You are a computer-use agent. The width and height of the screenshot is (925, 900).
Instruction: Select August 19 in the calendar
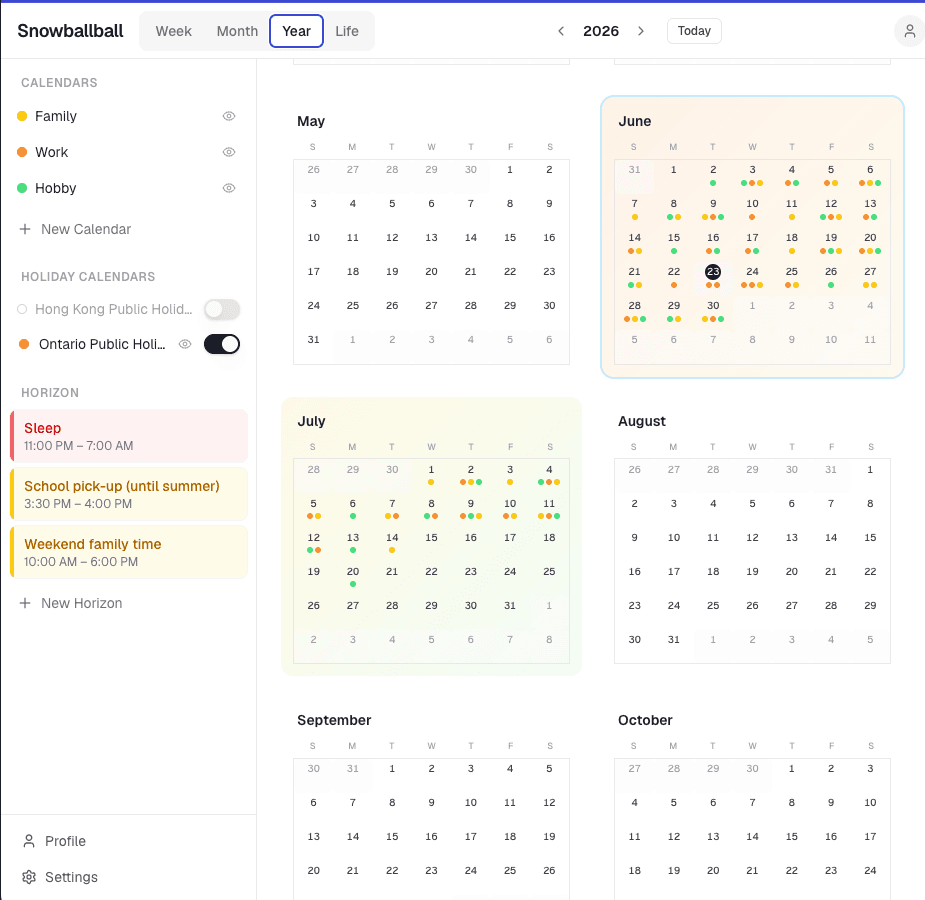[752, 571]
